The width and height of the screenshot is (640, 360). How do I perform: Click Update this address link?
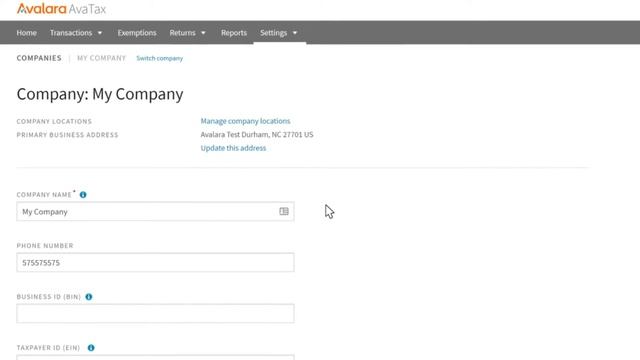233,148
